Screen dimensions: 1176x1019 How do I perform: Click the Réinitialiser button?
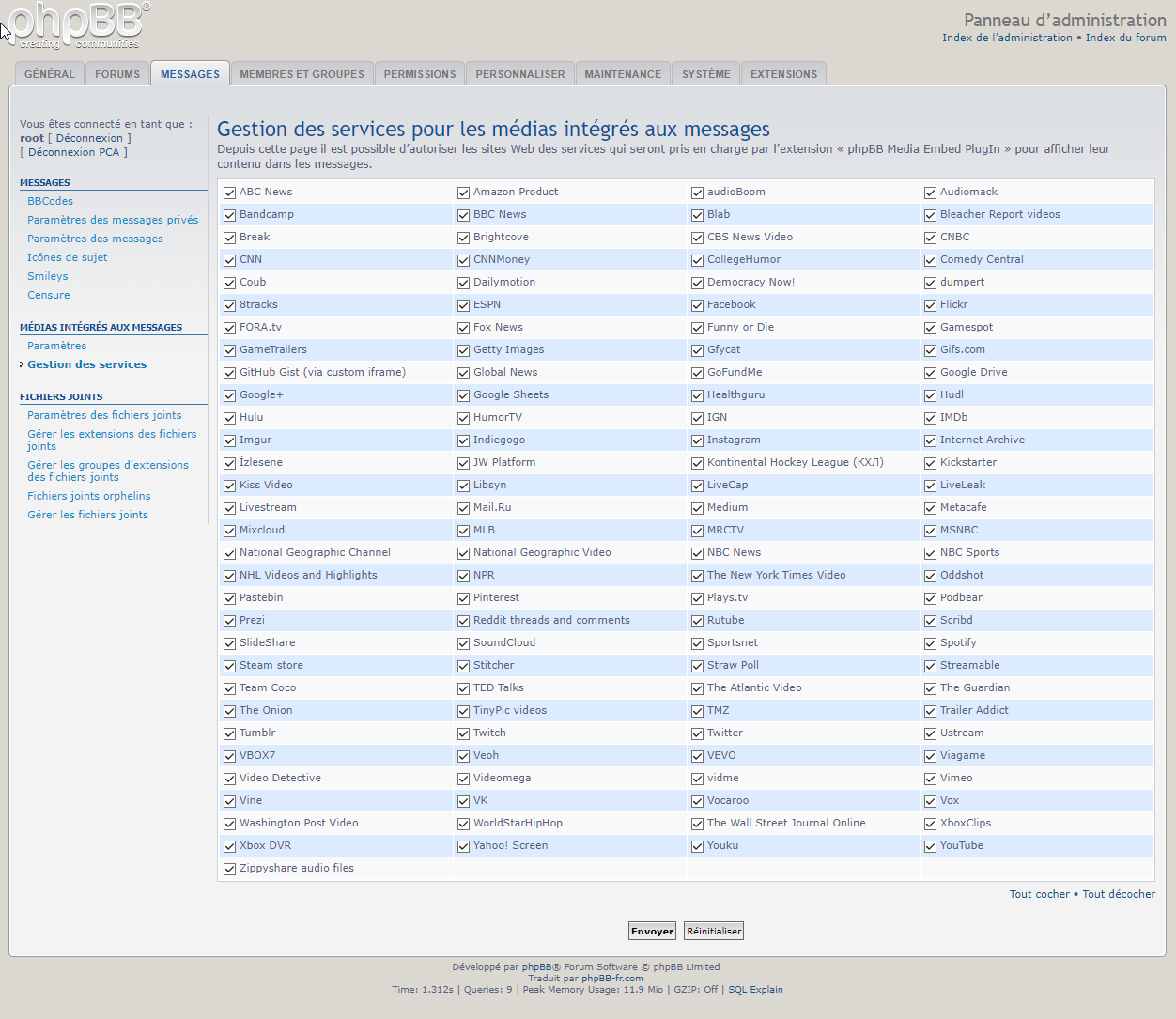click(714, 931)
